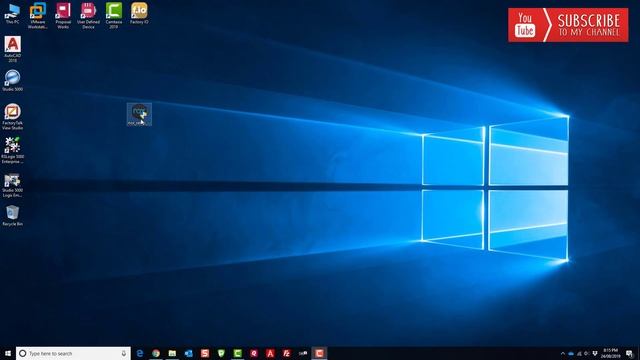Open Google Chrome from the taskbar
This screenshot has width=640, height=360.
(156, 353)
